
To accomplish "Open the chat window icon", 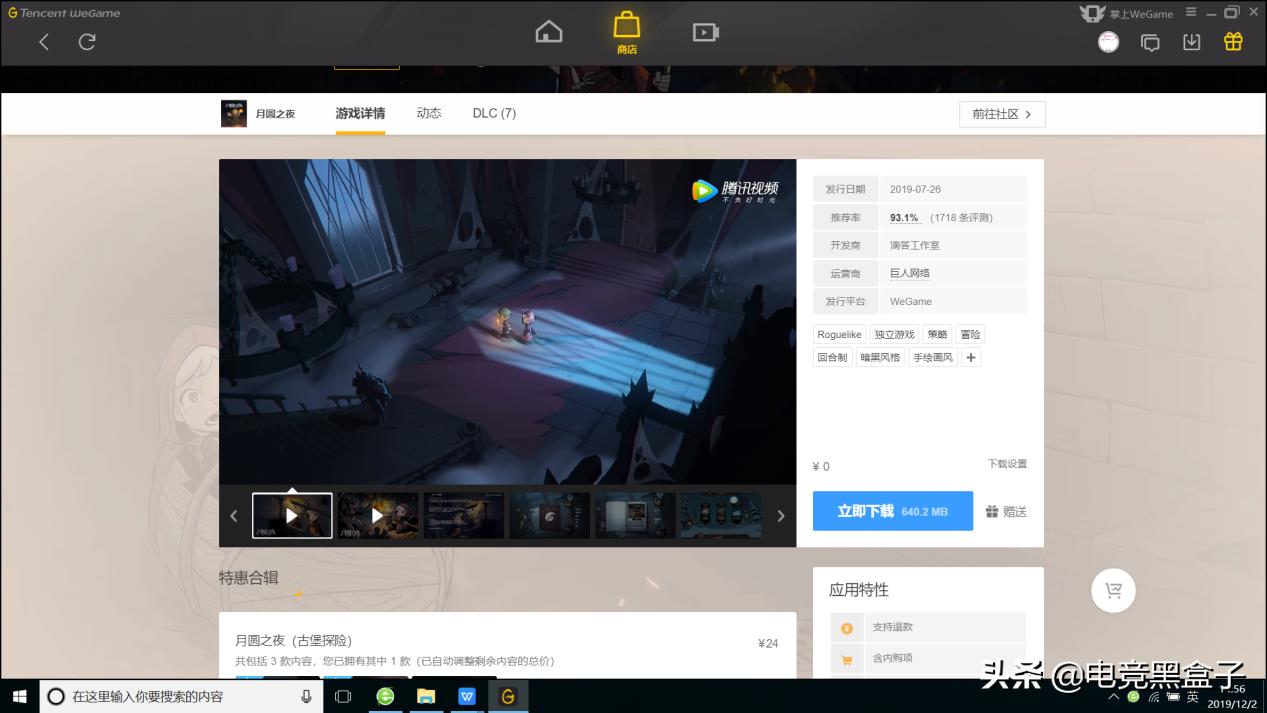I will [x=1151, y=42].
